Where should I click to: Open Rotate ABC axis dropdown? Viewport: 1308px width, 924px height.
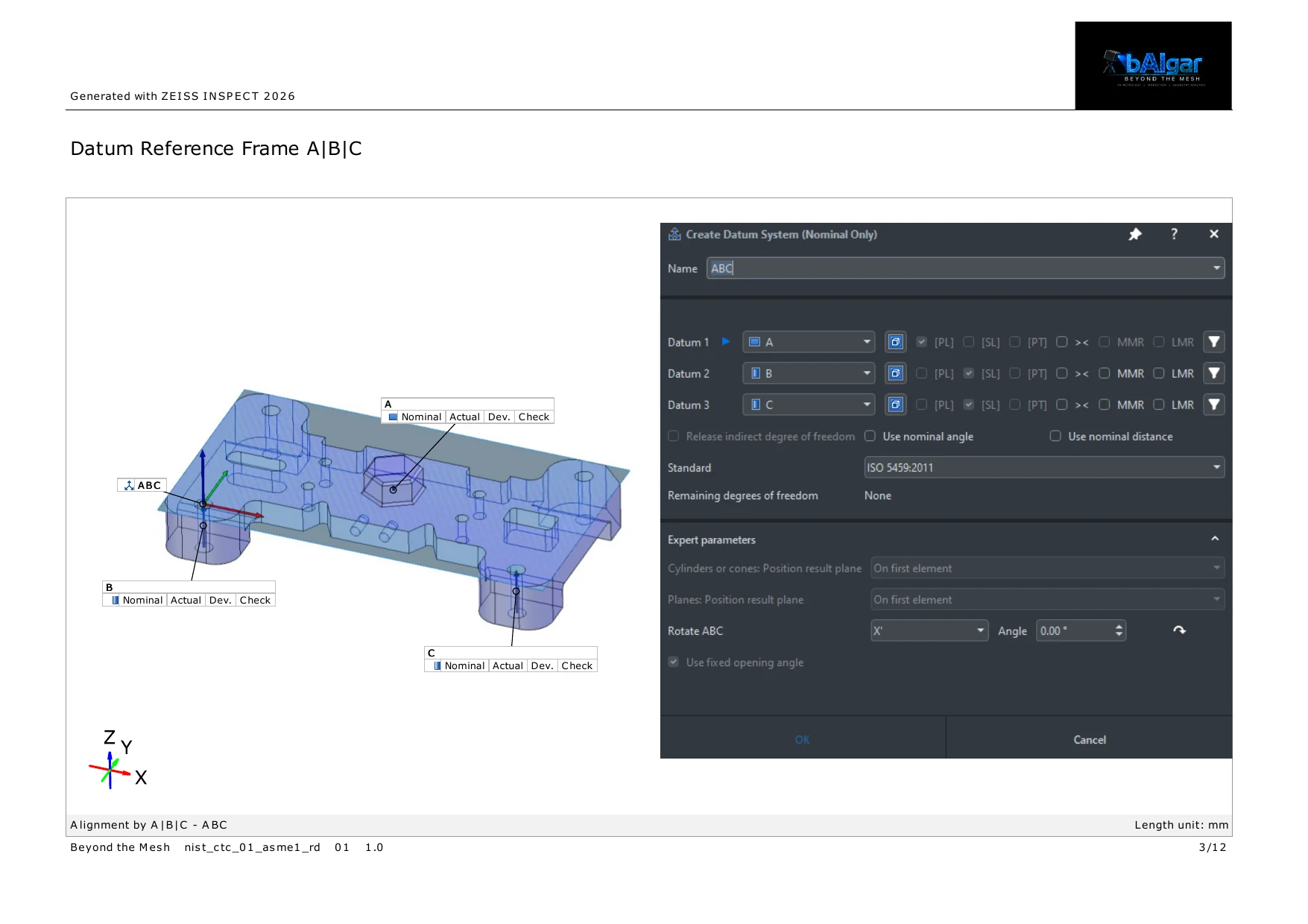coord(929,630)
